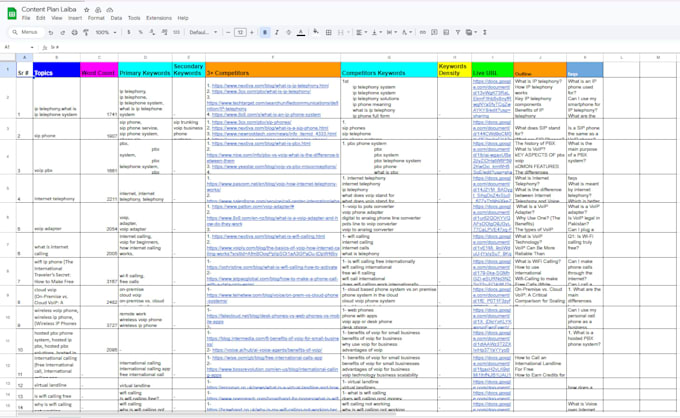The width and height of the screenshot is (680, 418).
Task: Print the spreadsheet
Action: click(74, 33)
